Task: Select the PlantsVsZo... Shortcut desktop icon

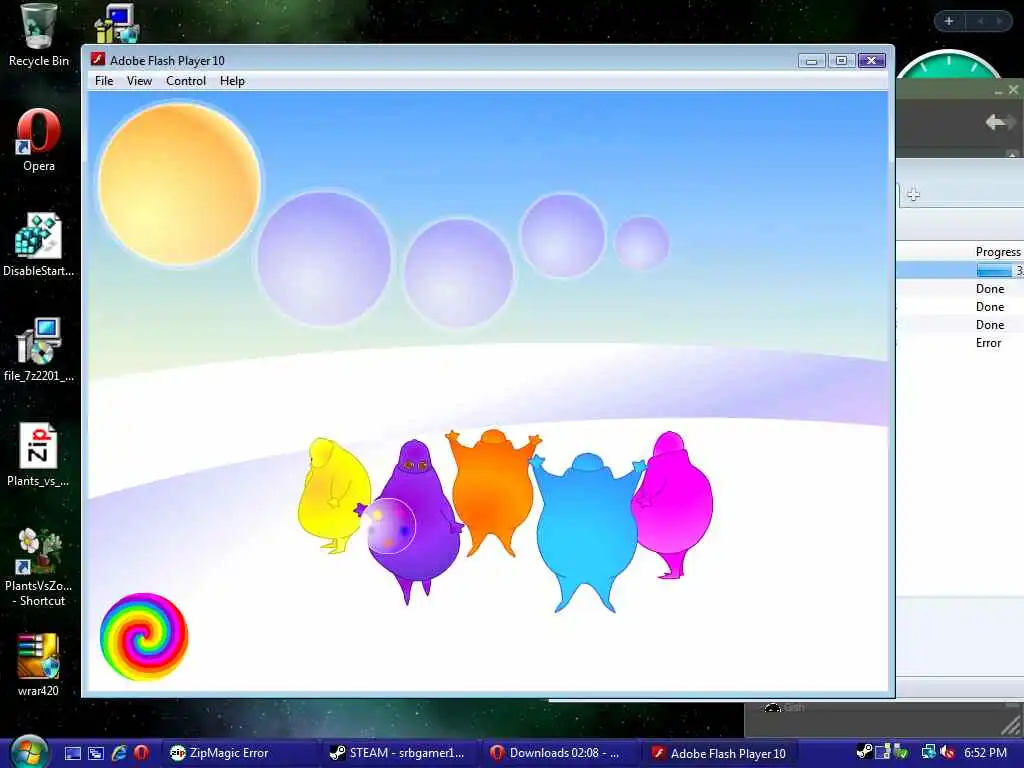Action: click(x=39, y=567)
